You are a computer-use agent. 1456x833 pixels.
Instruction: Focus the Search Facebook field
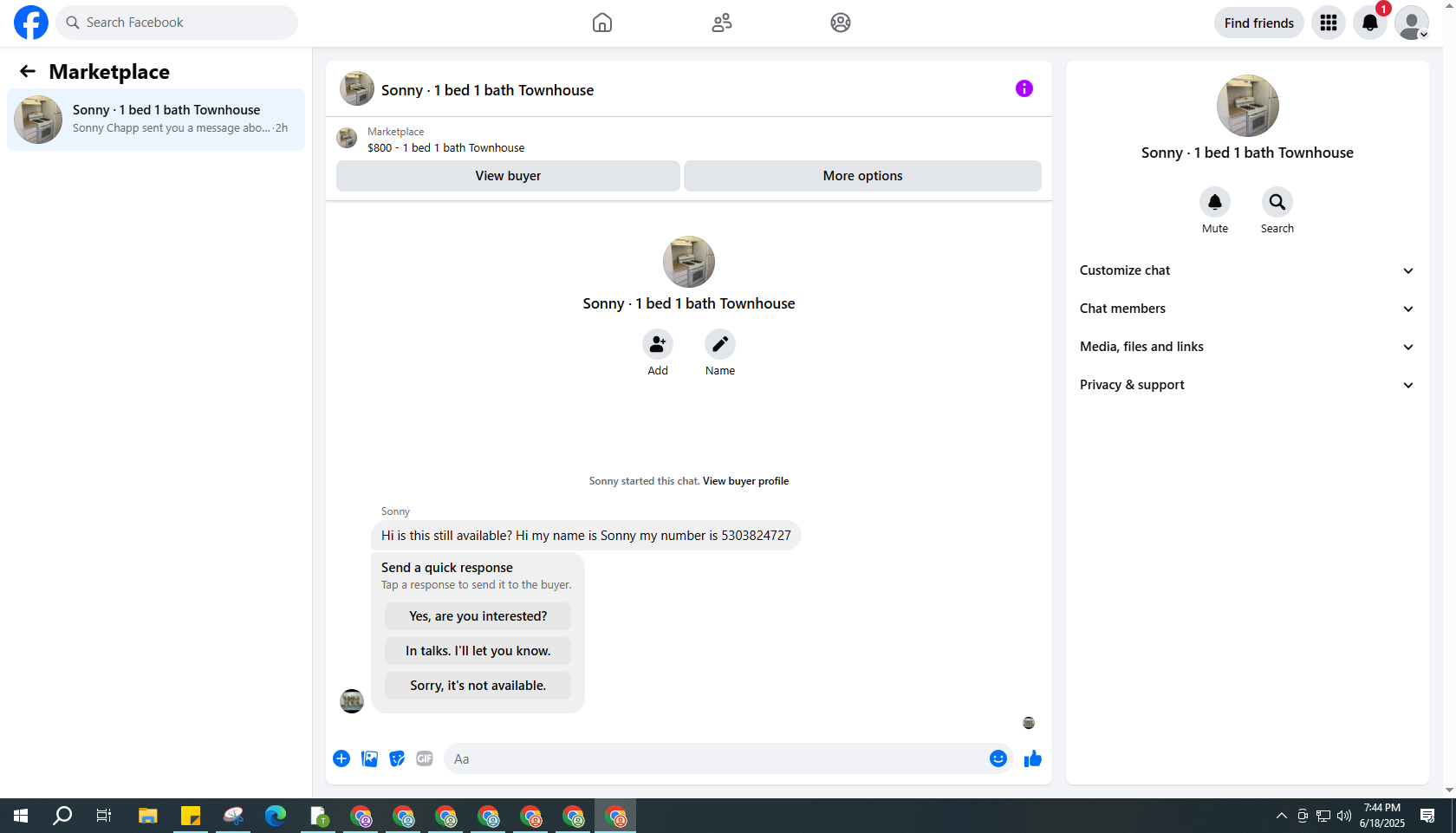pos(177,23)
